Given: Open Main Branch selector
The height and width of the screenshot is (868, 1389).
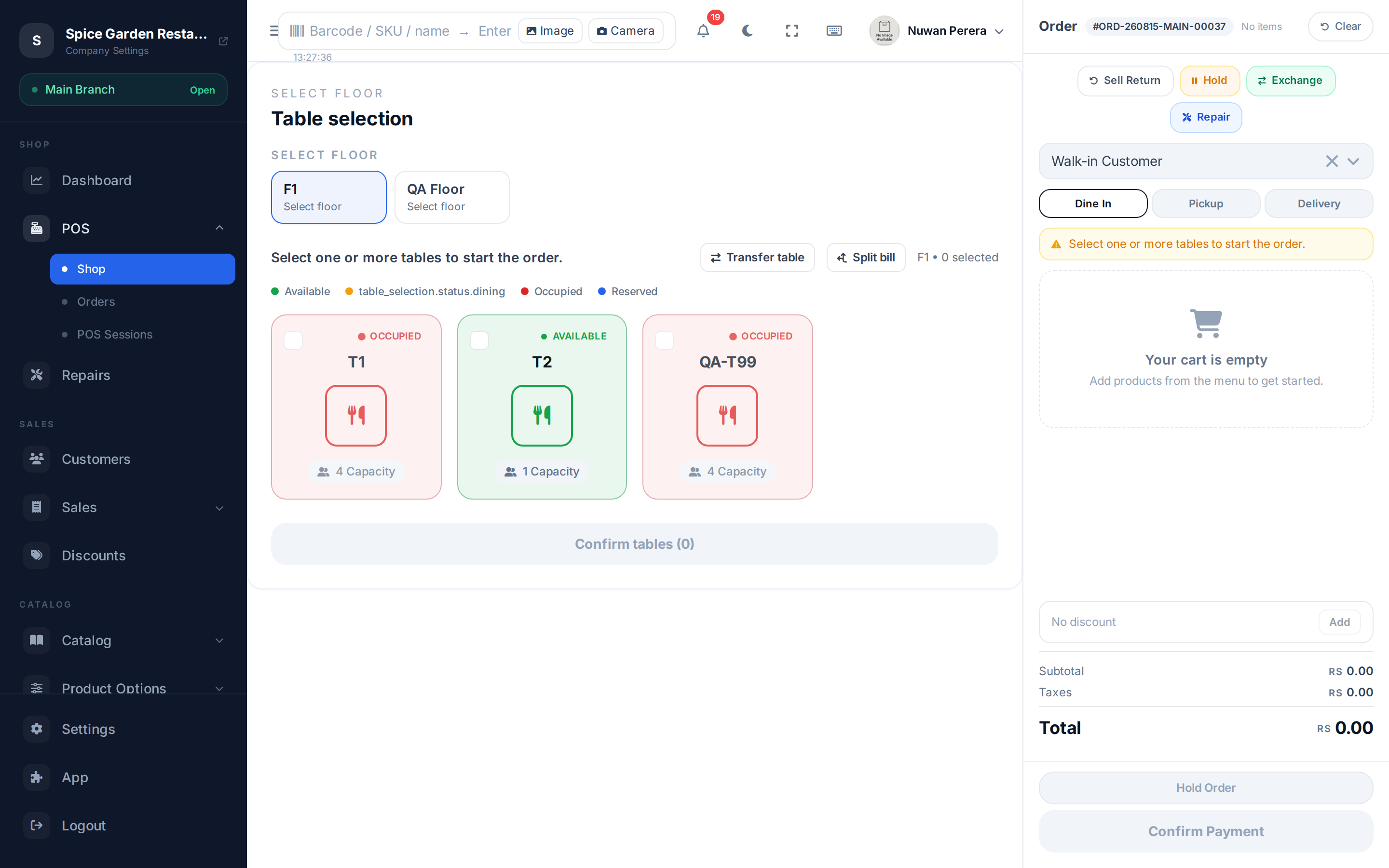Looking at the screenshot, I should 123,90.
